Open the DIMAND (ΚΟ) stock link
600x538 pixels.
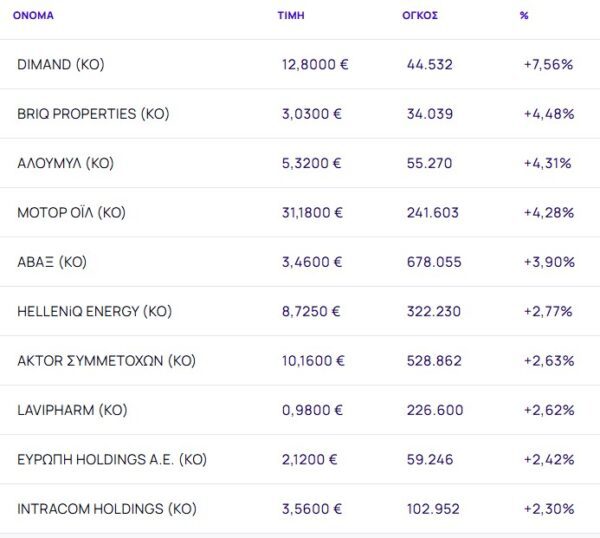pyautogui.click(x=61, y=64)
